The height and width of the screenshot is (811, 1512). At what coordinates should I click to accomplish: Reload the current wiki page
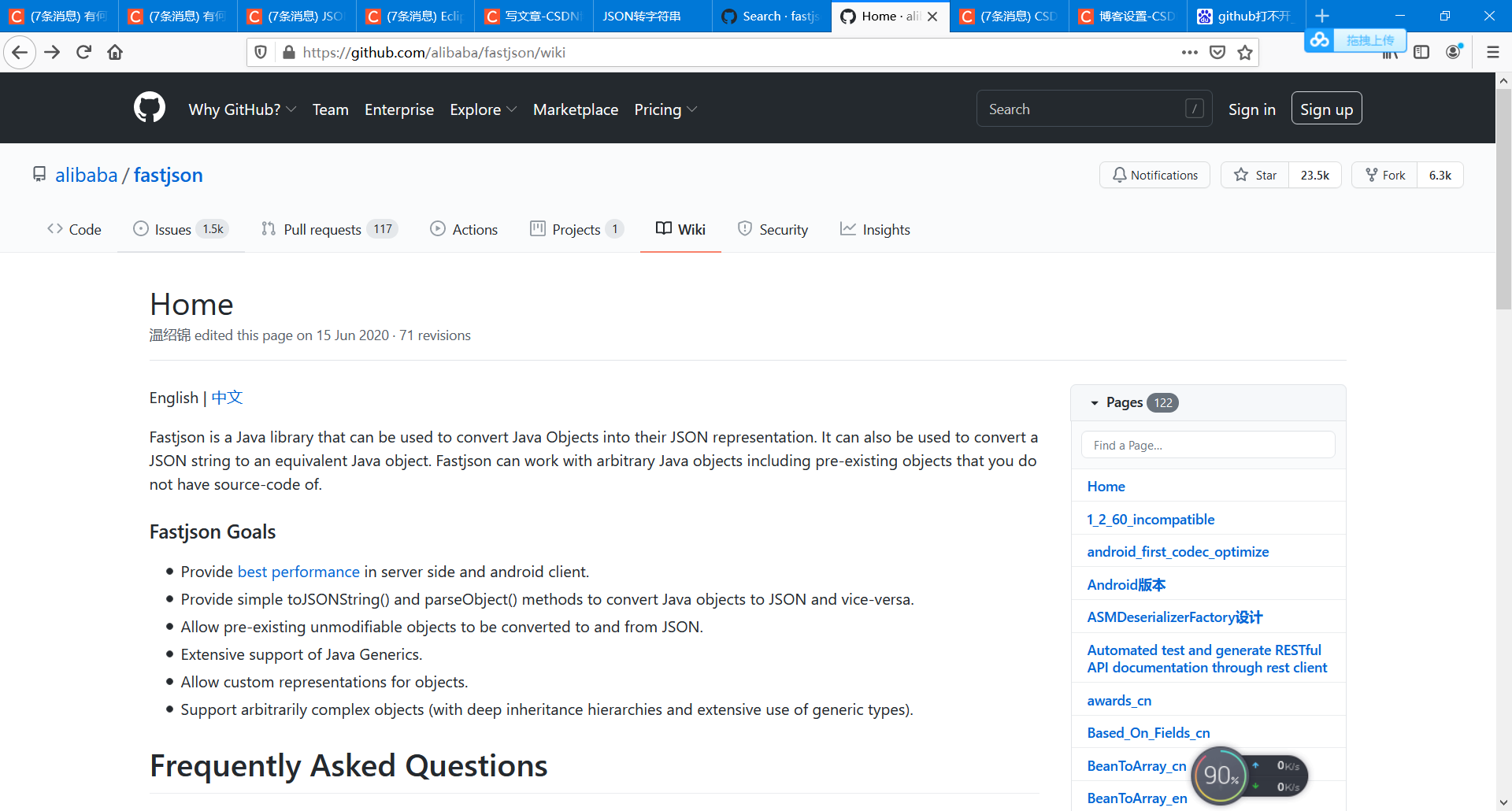(x=83, y=52)
